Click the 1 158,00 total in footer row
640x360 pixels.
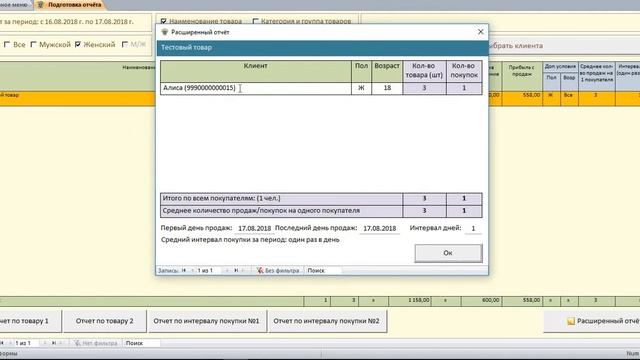pos(409,301)
